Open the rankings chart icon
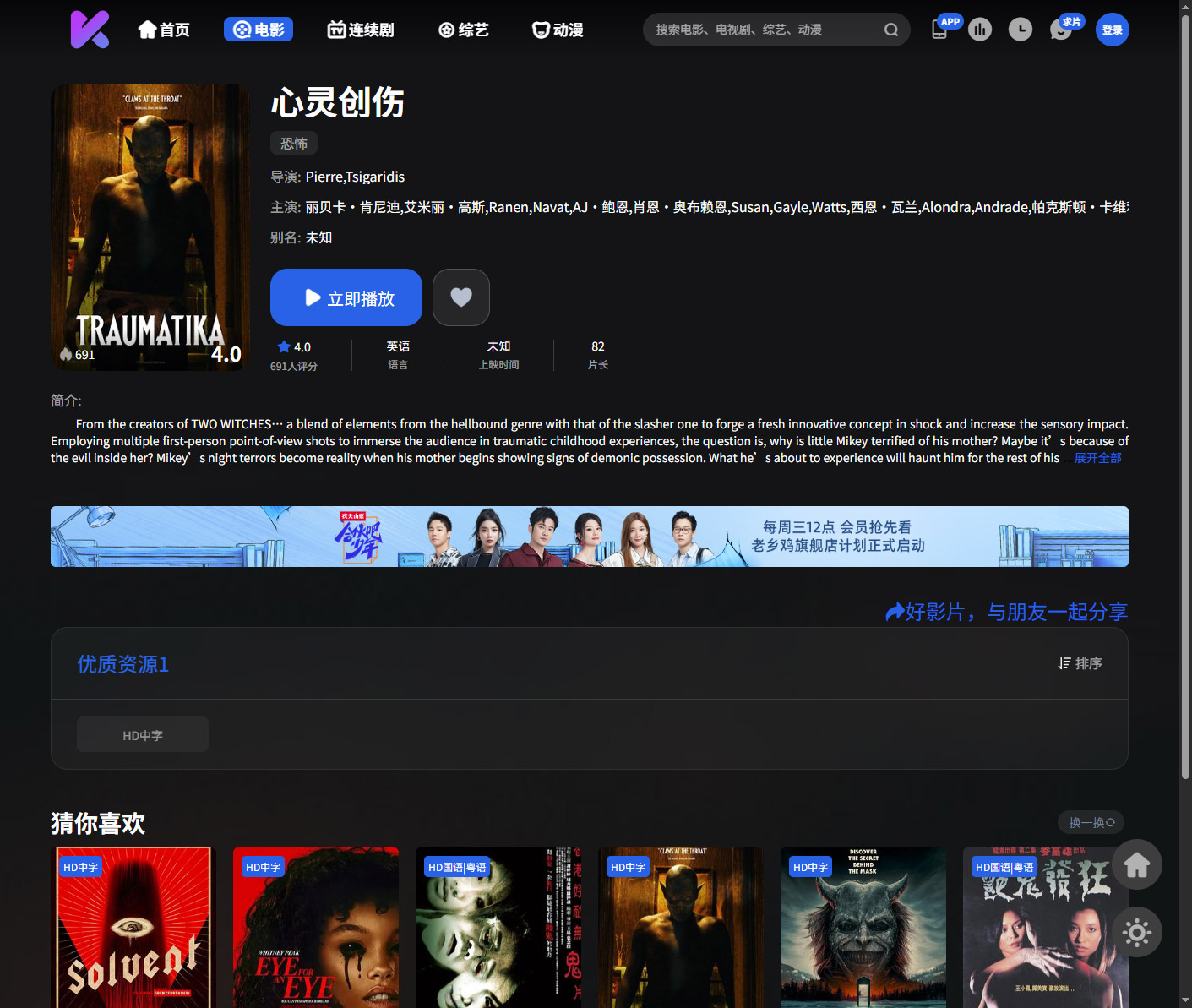 [x=979, y=29]
